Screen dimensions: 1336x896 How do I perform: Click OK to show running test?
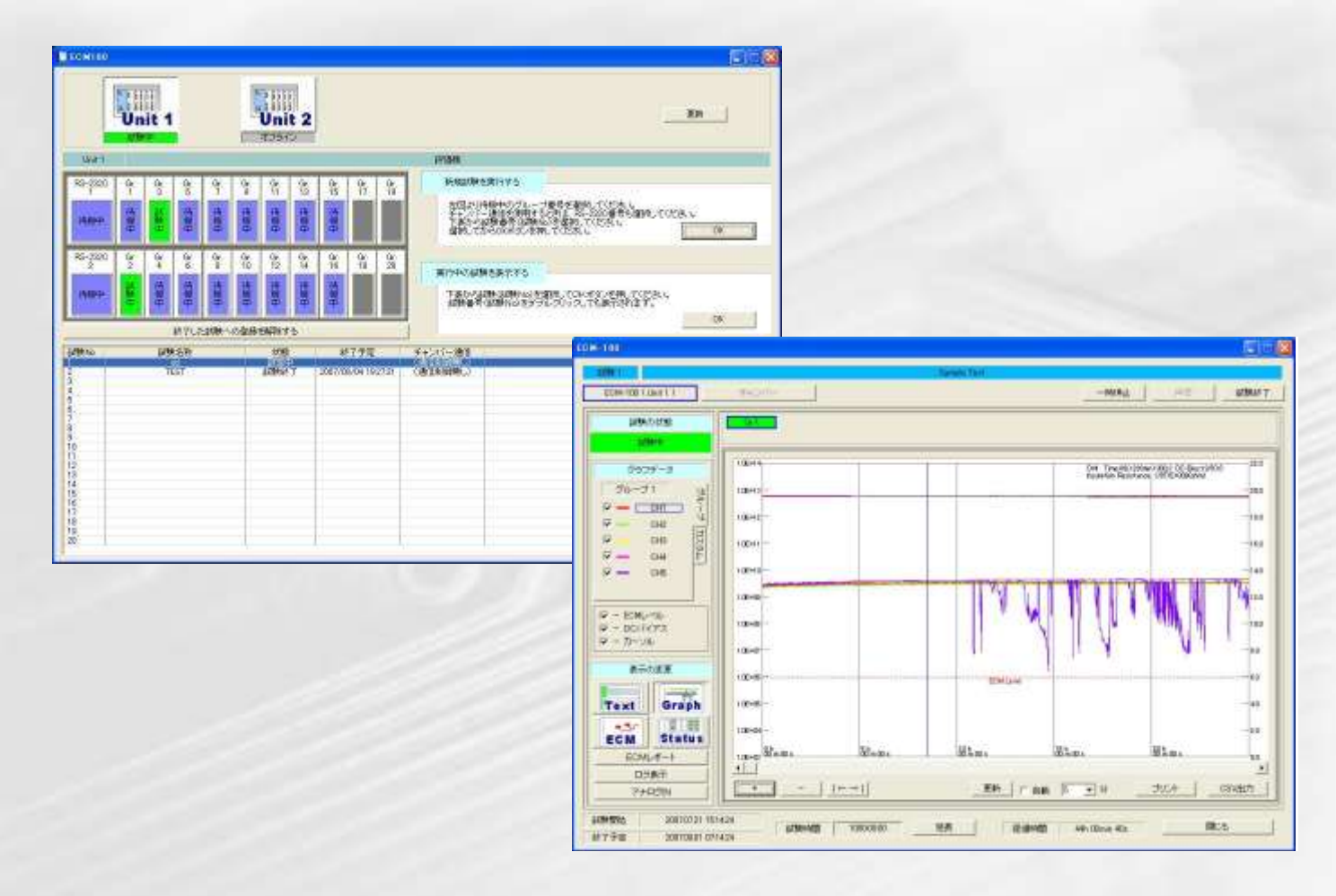(718, 319)
